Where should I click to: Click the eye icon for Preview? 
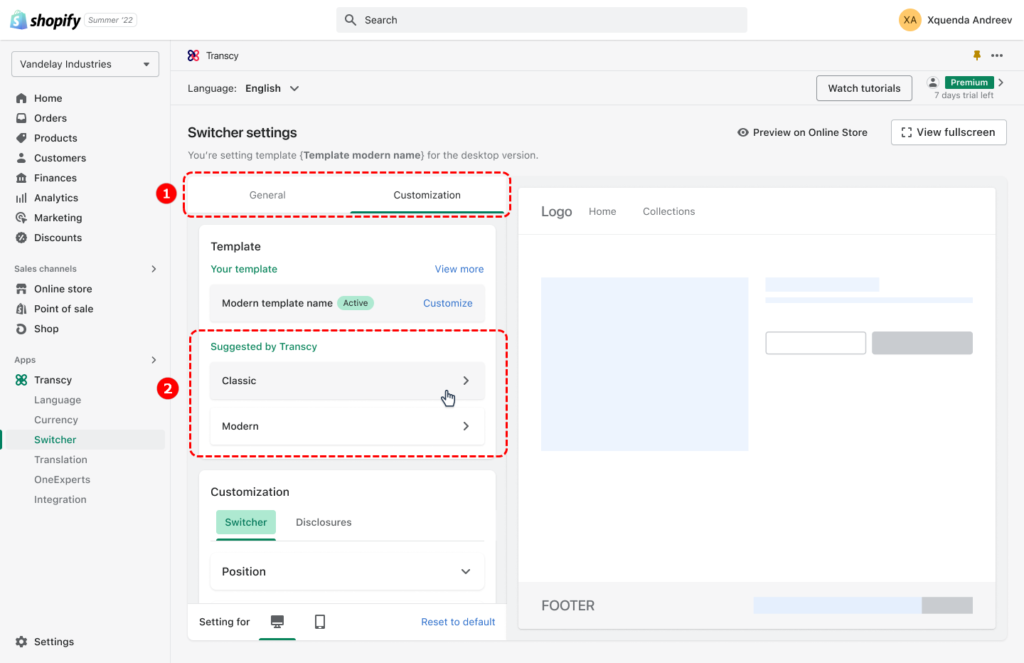click(x=743, y=133)
